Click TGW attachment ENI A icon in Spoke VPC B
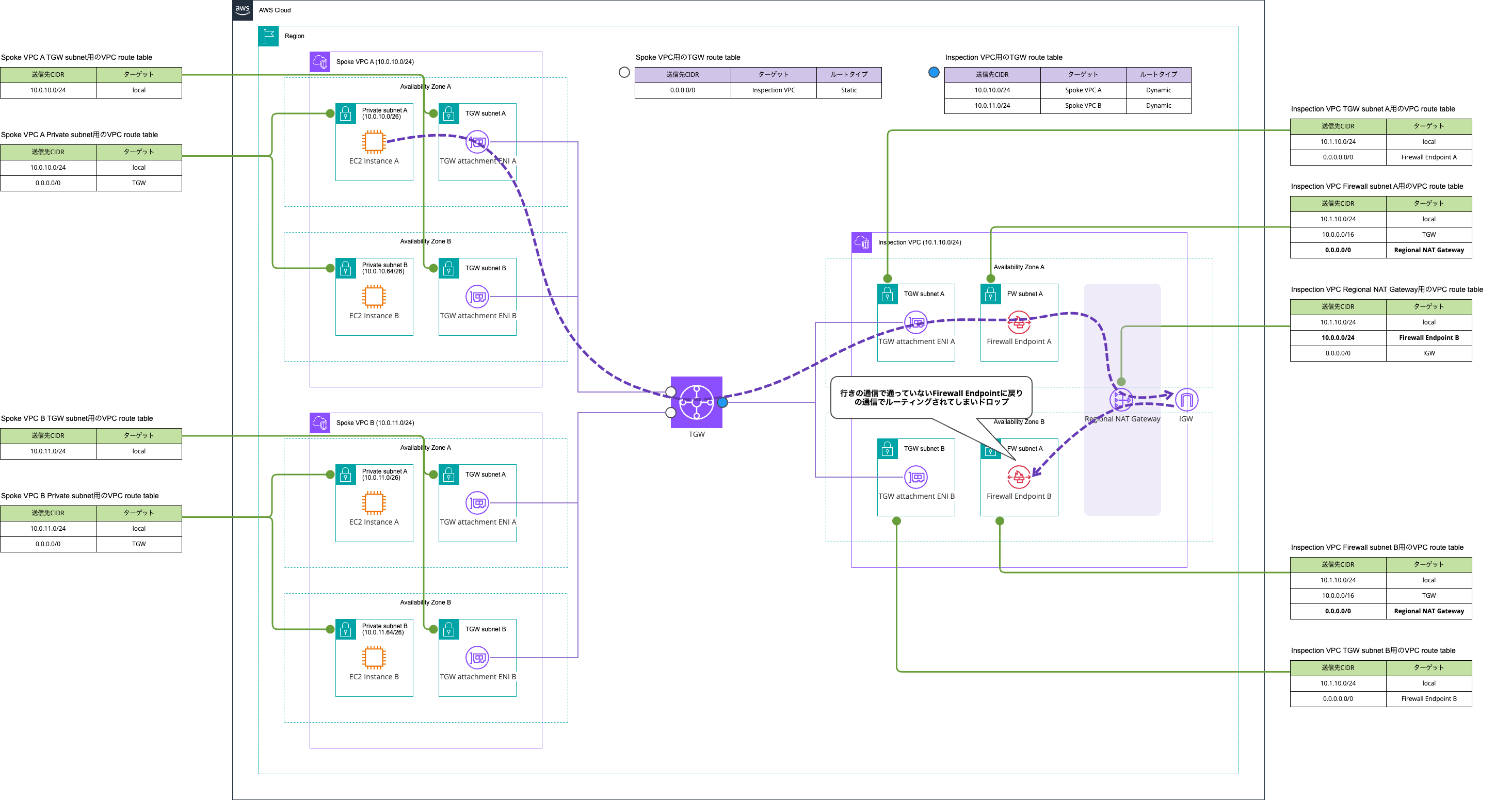This screenshot has width=1512, height=800. click(x=477, y=503)
